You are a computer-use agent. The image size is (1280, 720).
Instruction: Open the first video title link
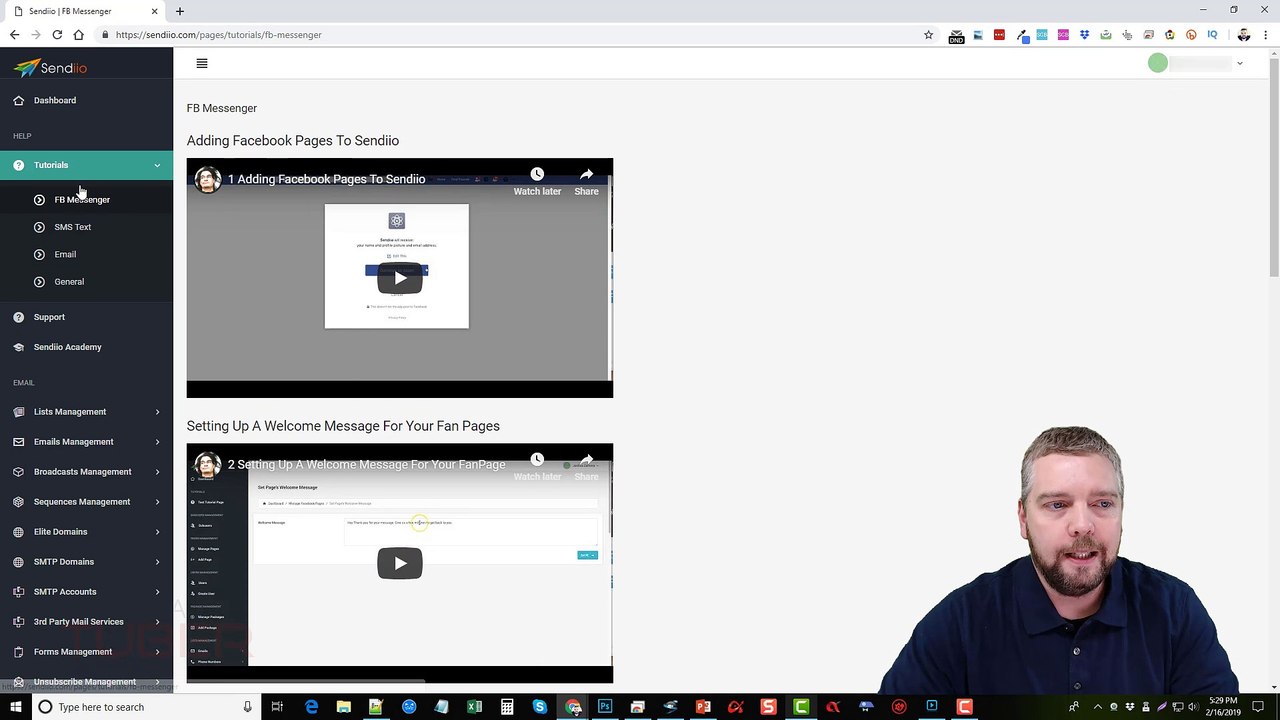click(x=326, y=179)
